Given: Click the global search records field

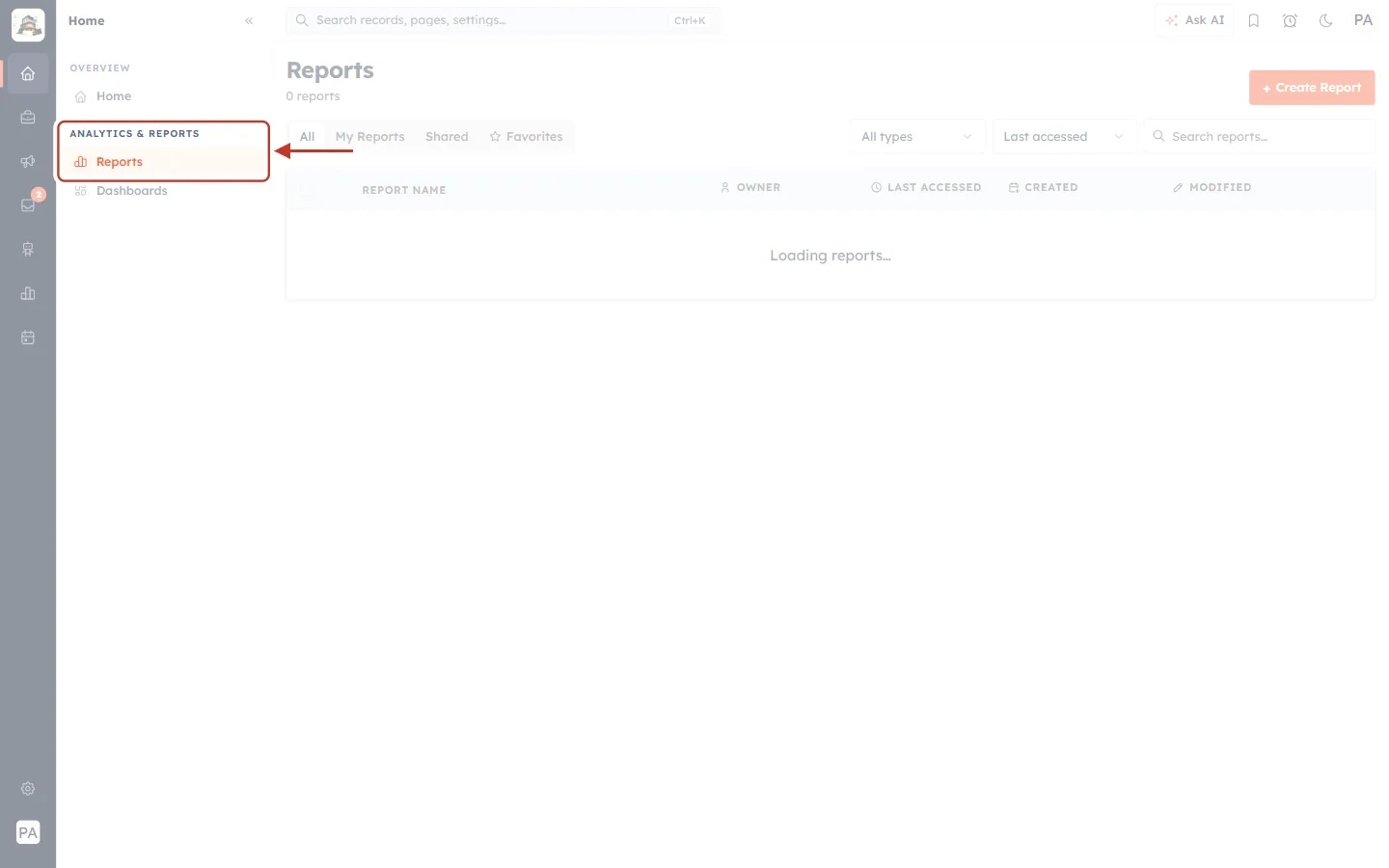Looking at the screenshot, I should pyautogui.click(x=503, y=20).
